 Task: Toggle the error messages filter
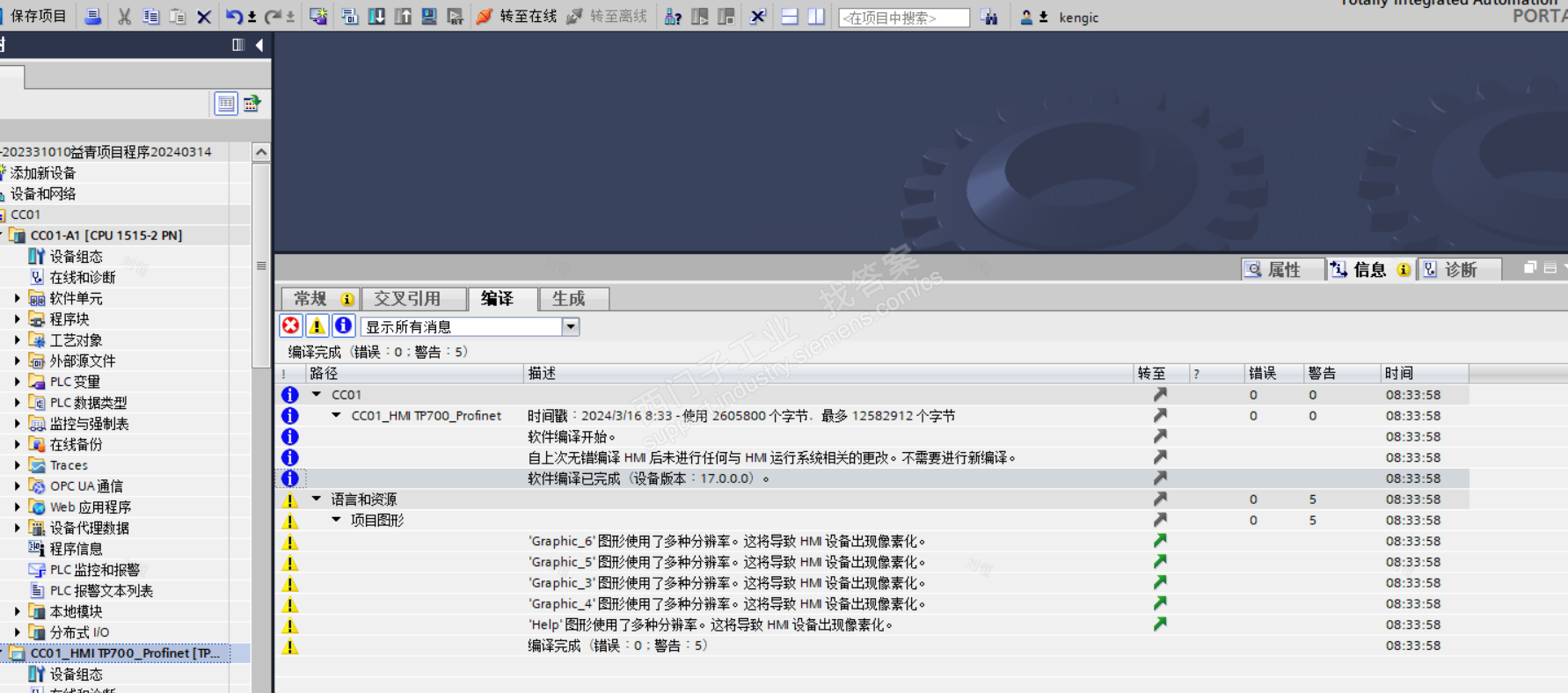(291, 326)
